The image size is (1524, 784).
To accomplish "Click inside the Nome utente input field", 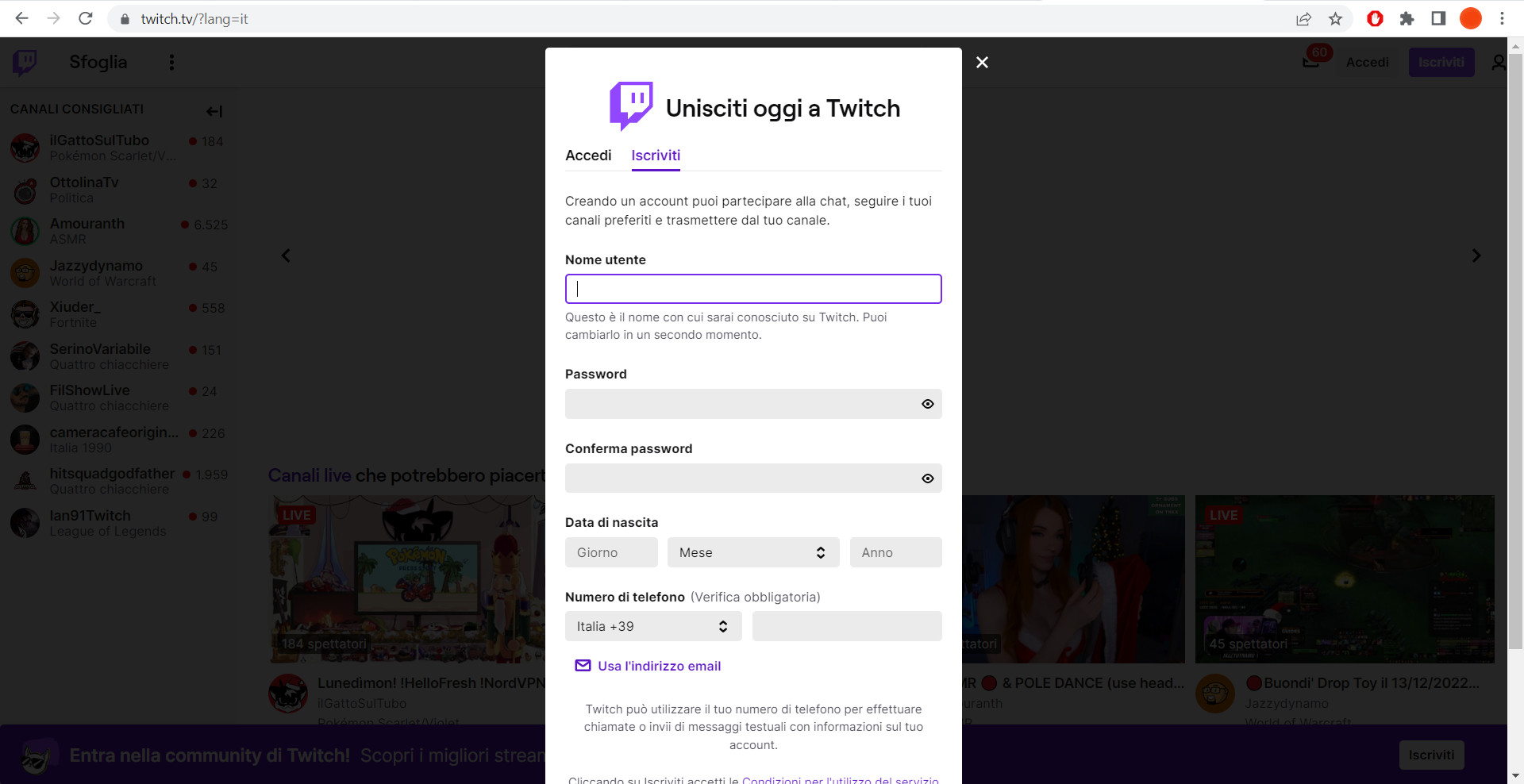I will pyautogui.click(x=752, y=289).
